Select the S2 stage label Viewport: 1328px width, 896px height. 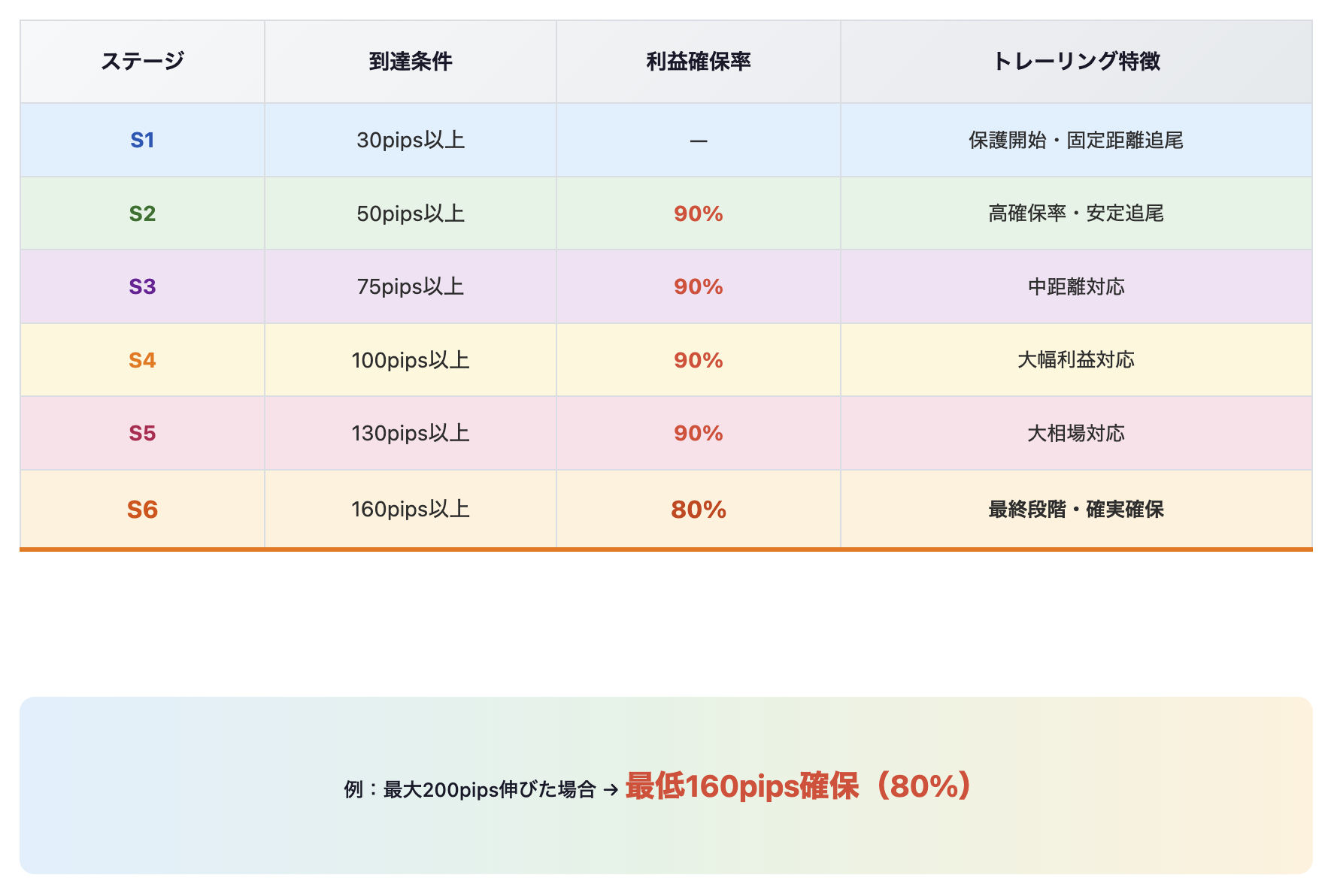[142, 213]
